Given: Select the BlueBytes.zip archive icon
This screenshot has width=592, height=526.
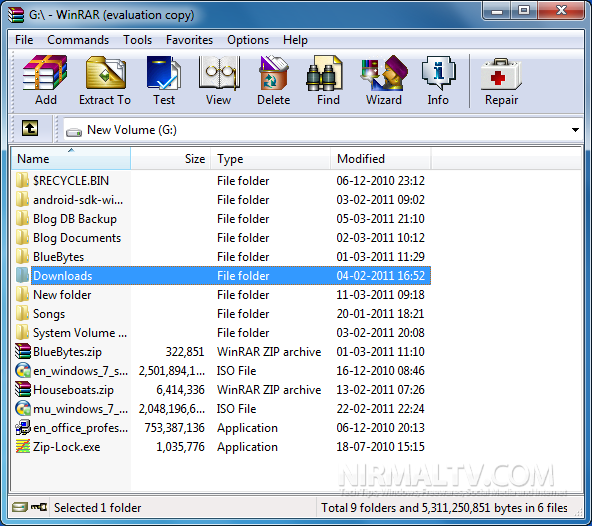Looking at the screenshot, I should tap(23, 351).
